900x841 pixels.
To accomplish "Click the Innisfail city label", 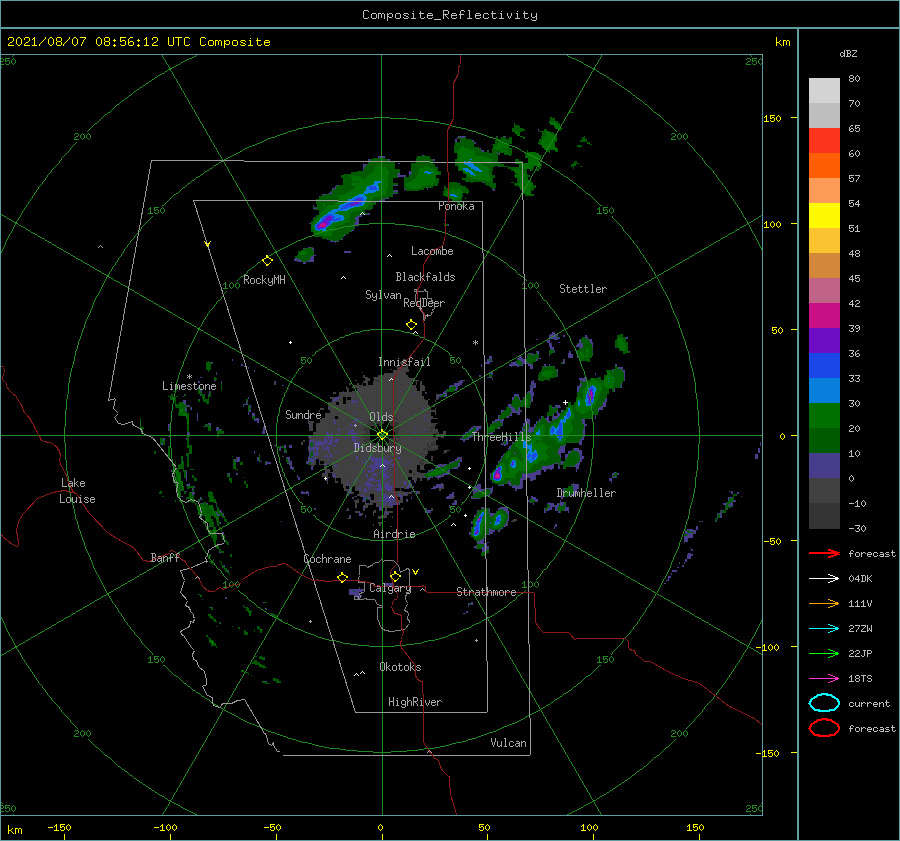I will [x=404, y=362].
